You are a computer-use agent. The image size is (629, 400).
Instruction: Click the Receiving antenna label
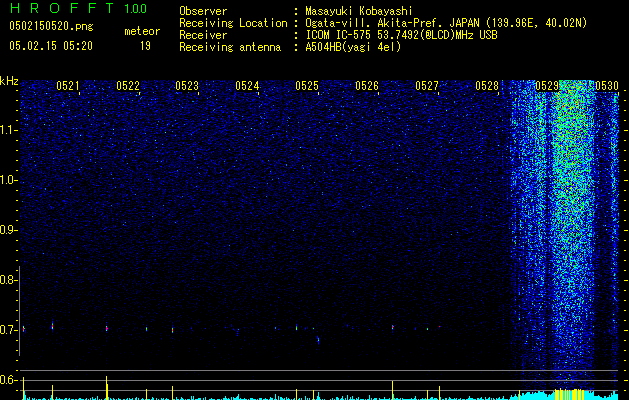(230, 47)
